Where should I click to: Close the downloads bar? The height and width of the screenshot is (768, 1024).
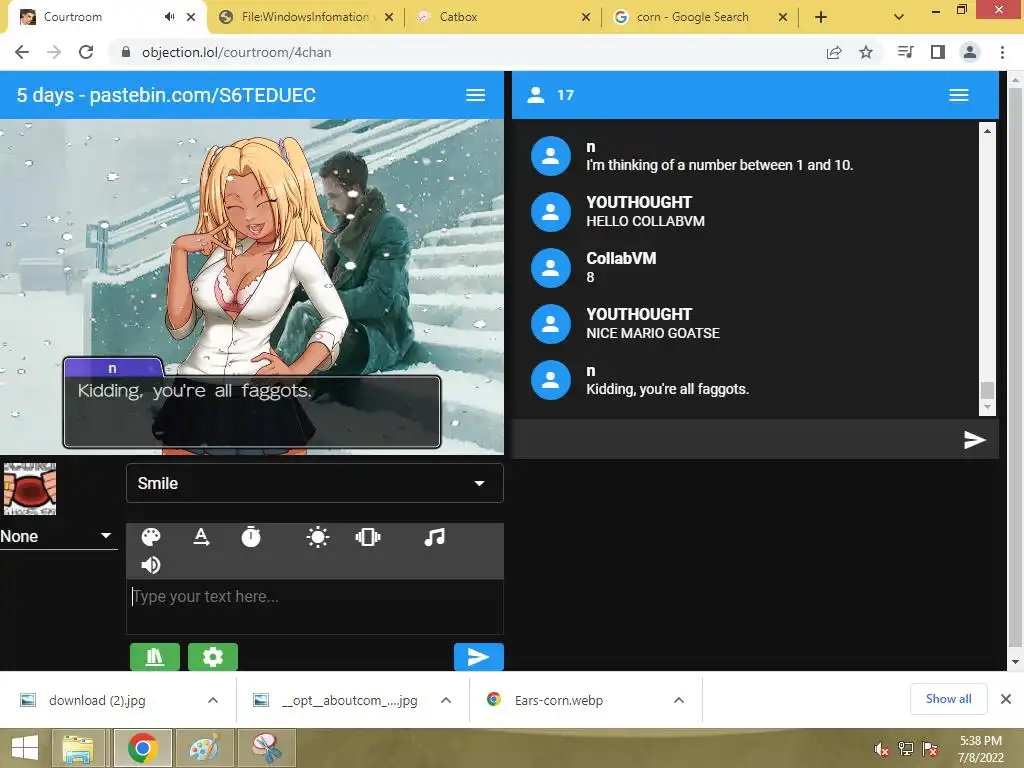click(1006, 699)
